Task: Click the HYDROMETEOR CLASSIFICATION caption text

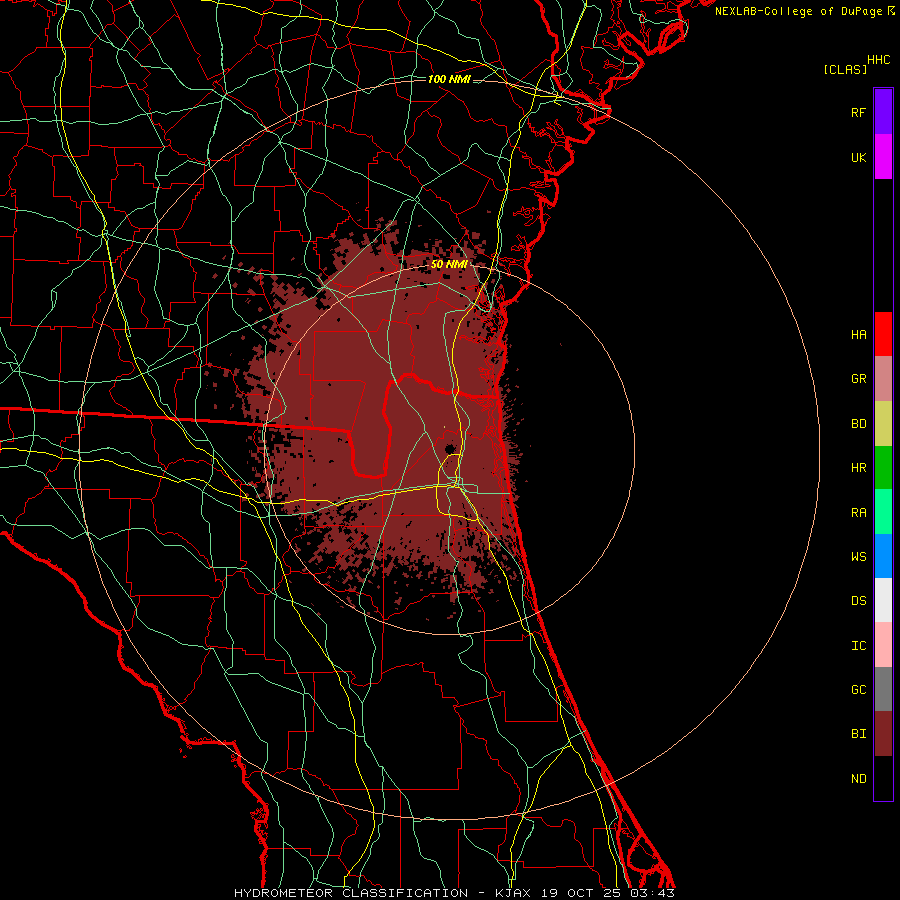Action: click(351, 893)
